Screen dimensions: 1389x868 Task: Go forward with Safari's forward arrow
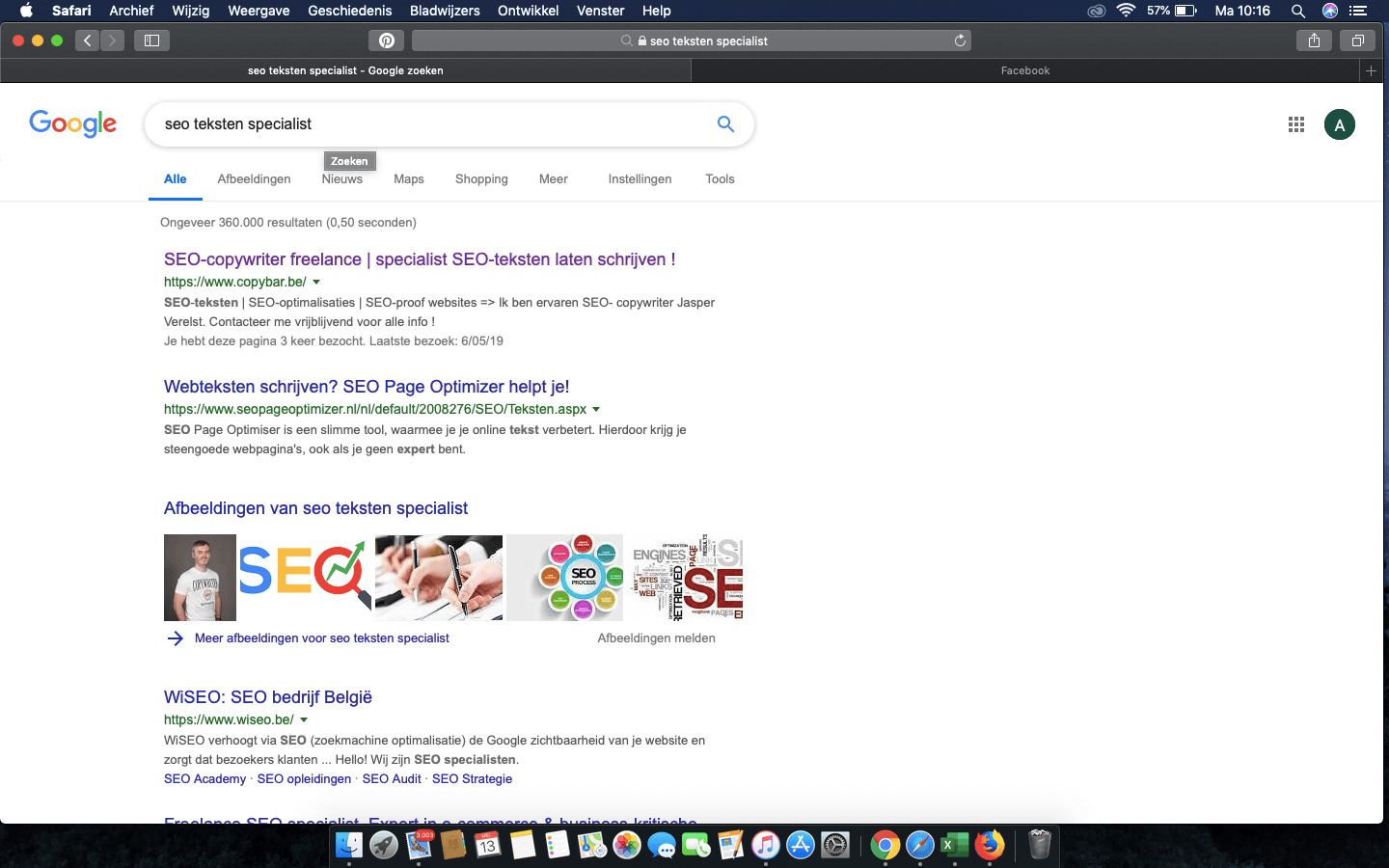pyautogui.click(x=112, y=41)
